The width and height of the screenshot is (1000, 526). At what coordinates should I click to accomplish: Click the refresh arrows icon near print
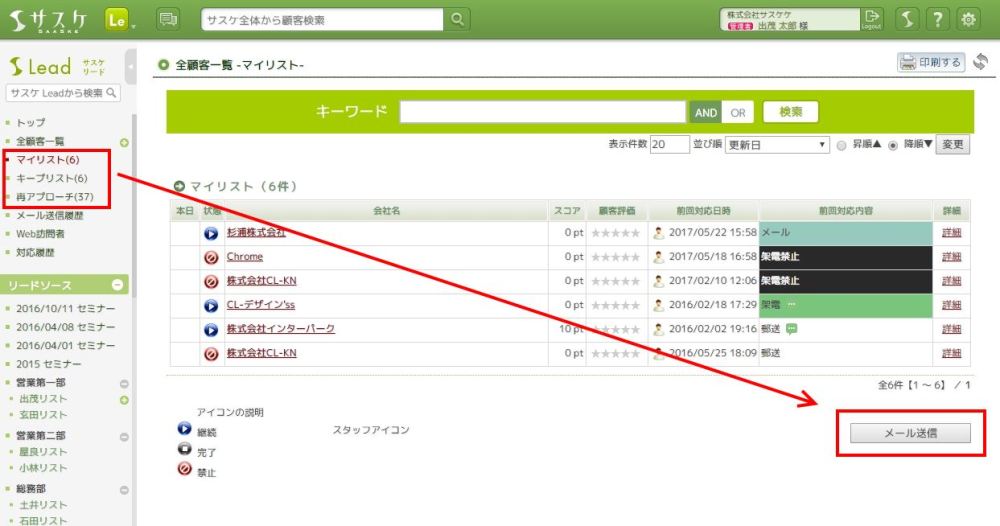coord(981,62)
